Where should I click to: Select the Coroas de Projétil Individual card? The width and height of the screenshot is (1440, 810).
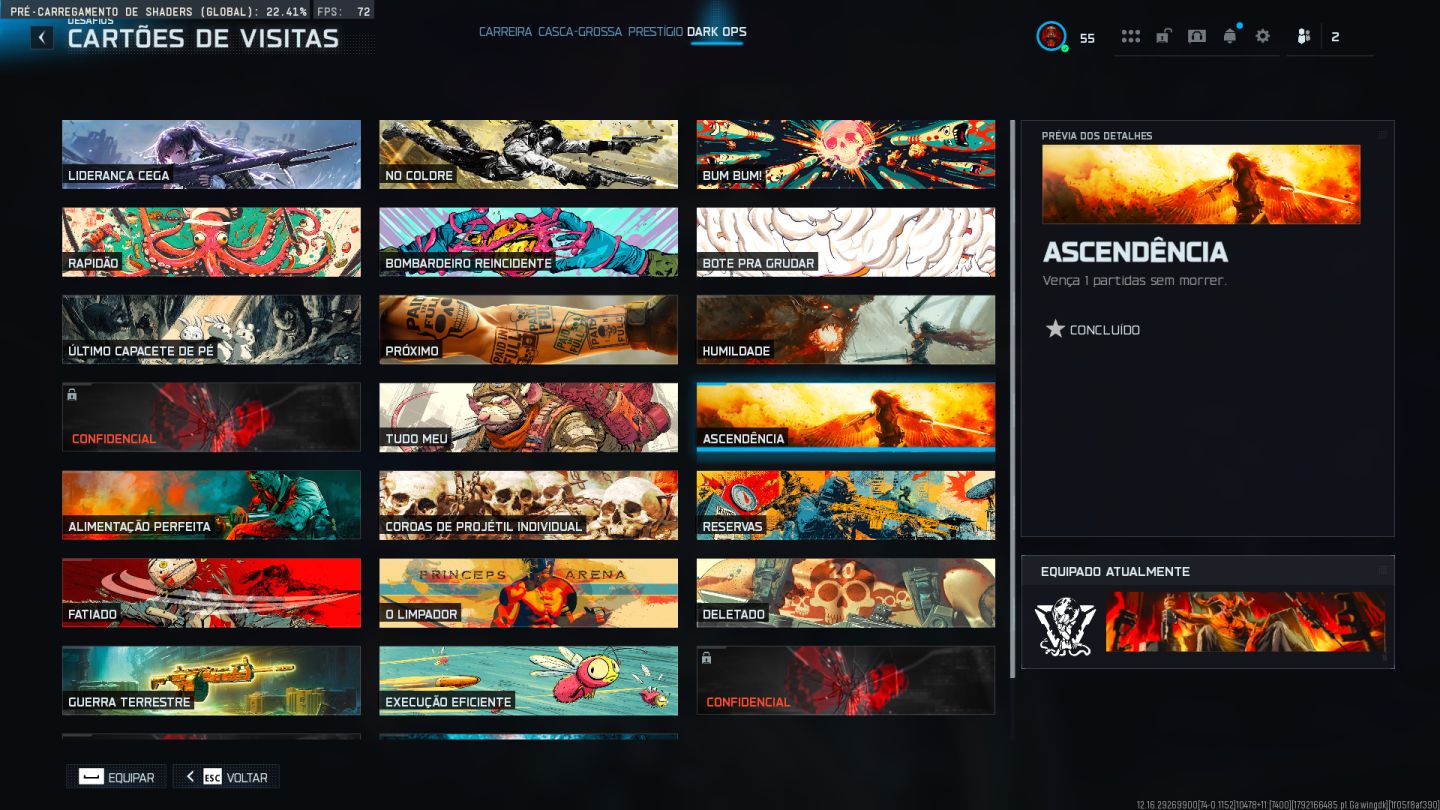click(x=528, y=505)
